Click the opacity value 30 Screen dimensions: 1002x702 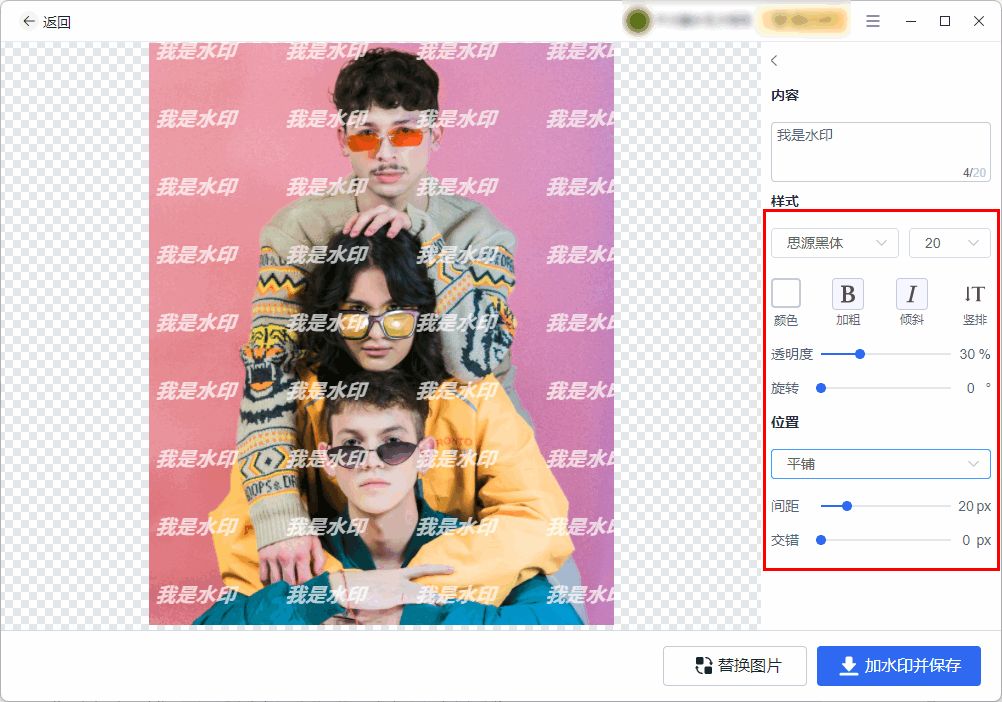coord(967,354)
